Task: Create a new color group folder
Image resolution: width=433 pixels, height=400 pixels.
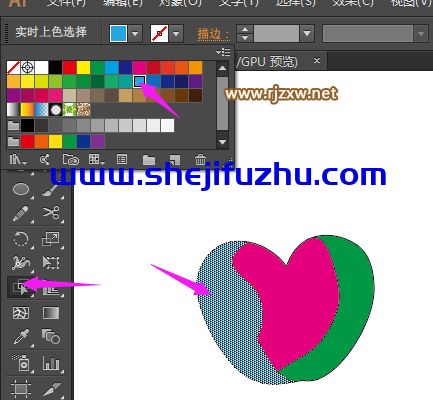Action: point(149,160)
